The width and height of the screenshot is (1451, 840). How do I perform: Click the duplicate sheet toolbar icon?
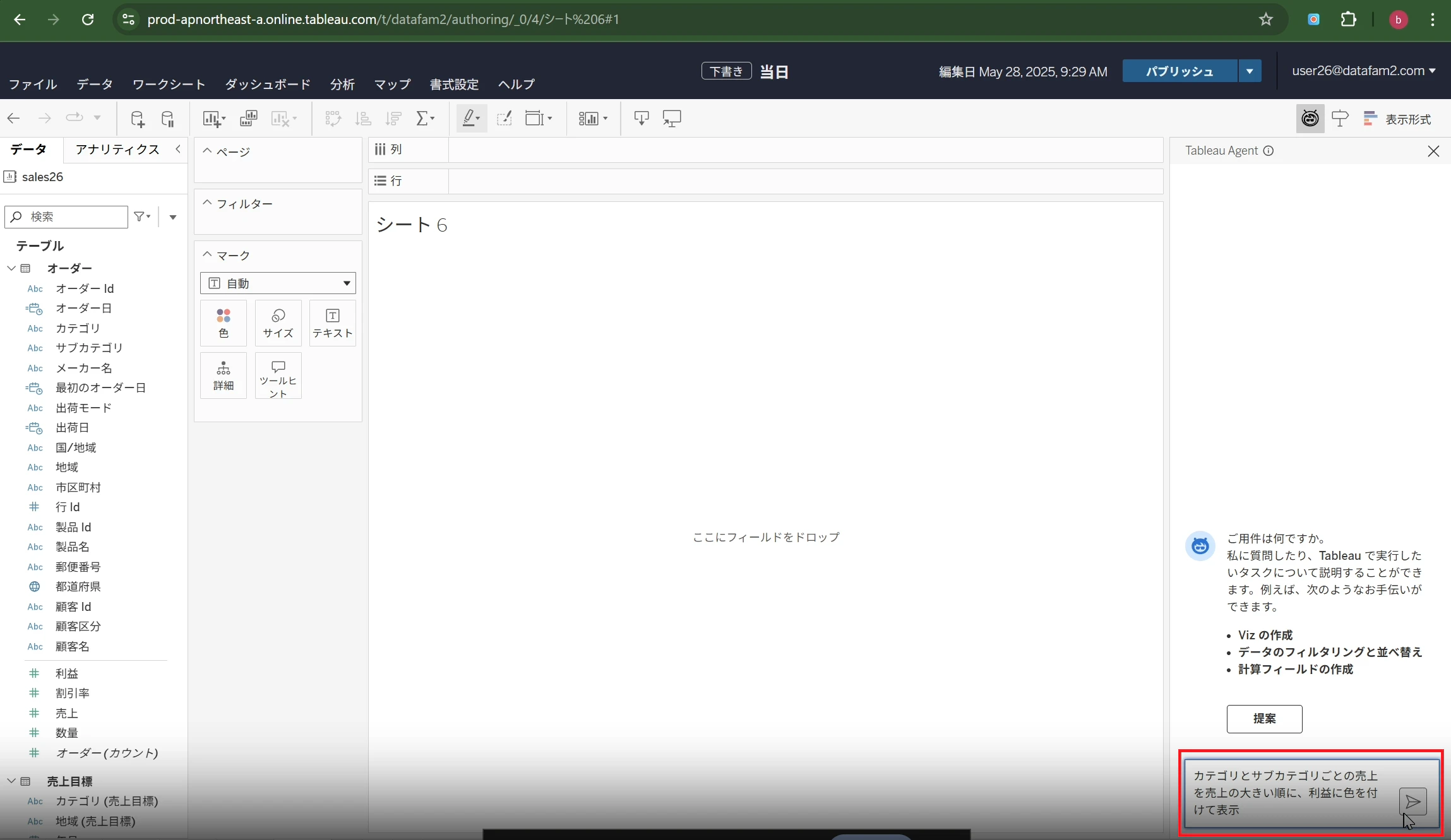[x=249, y=119]
